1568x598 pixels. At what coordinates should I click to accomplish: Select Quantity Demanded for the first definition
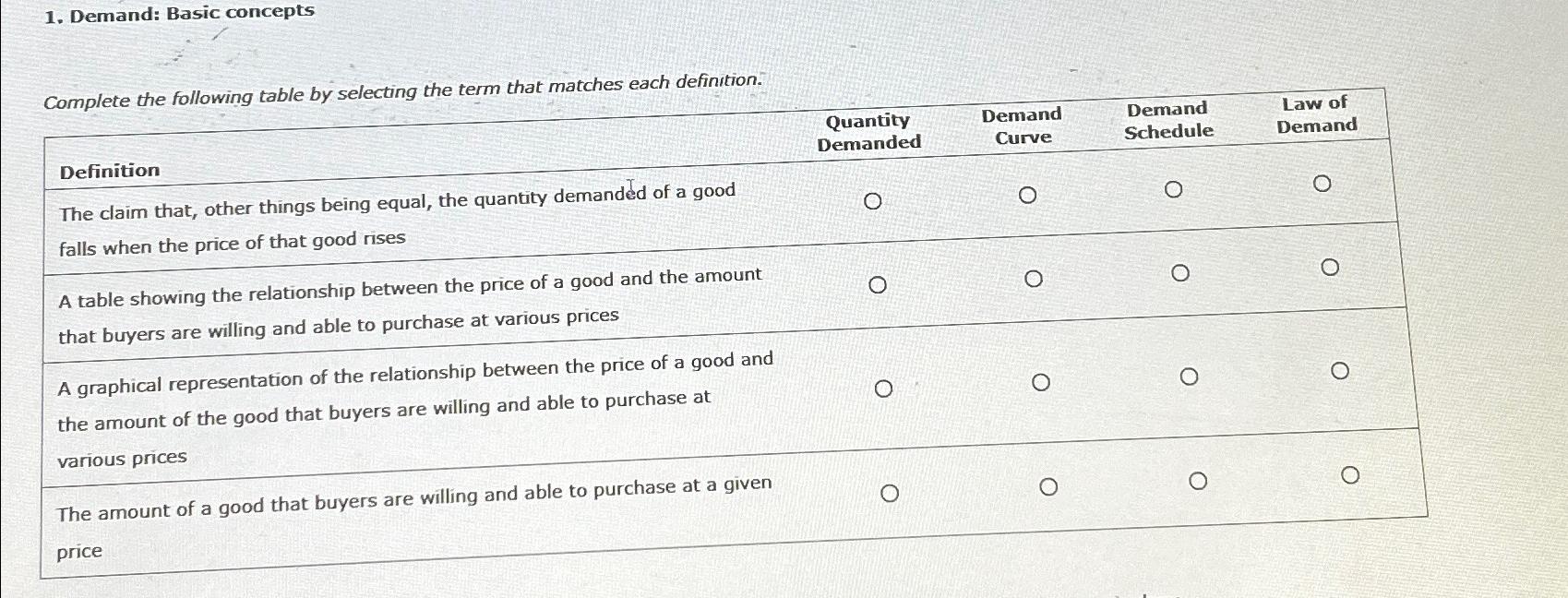pyautogui.click(x=872, y=199)
